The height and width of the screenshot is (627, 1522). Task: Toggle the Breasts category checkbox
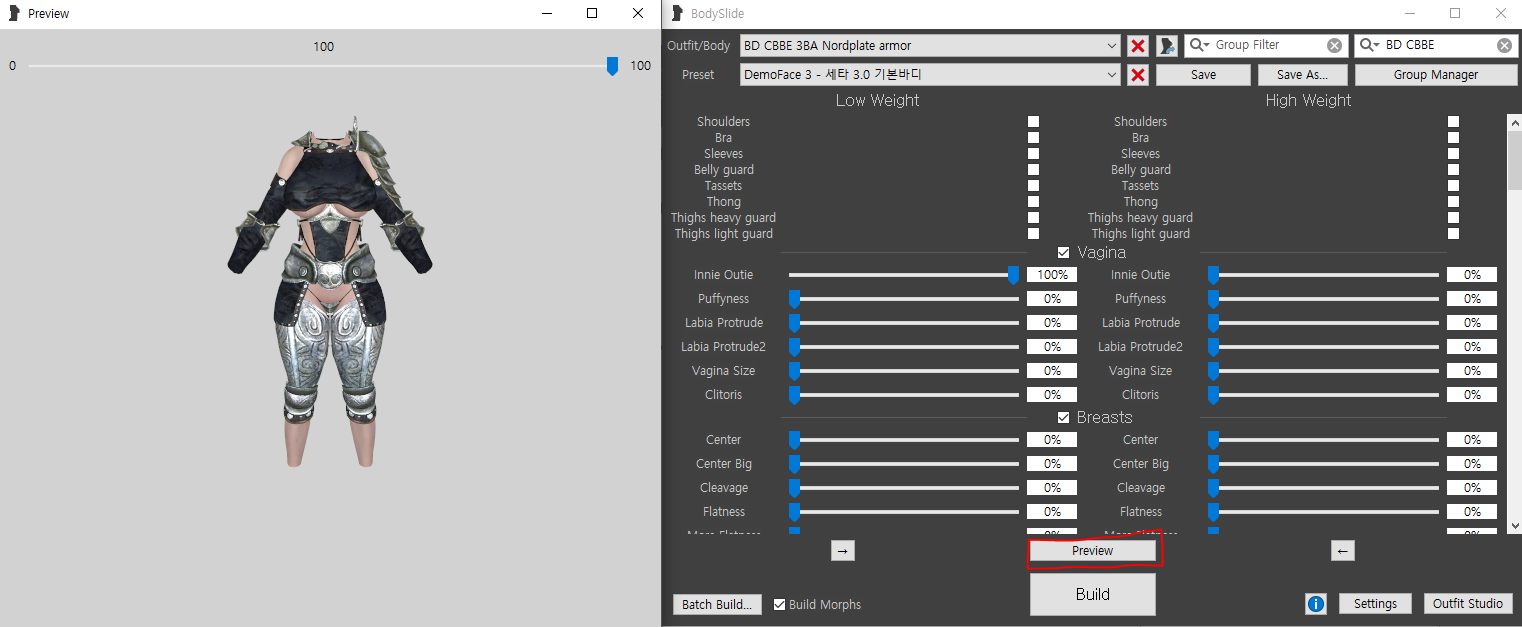1063,418
